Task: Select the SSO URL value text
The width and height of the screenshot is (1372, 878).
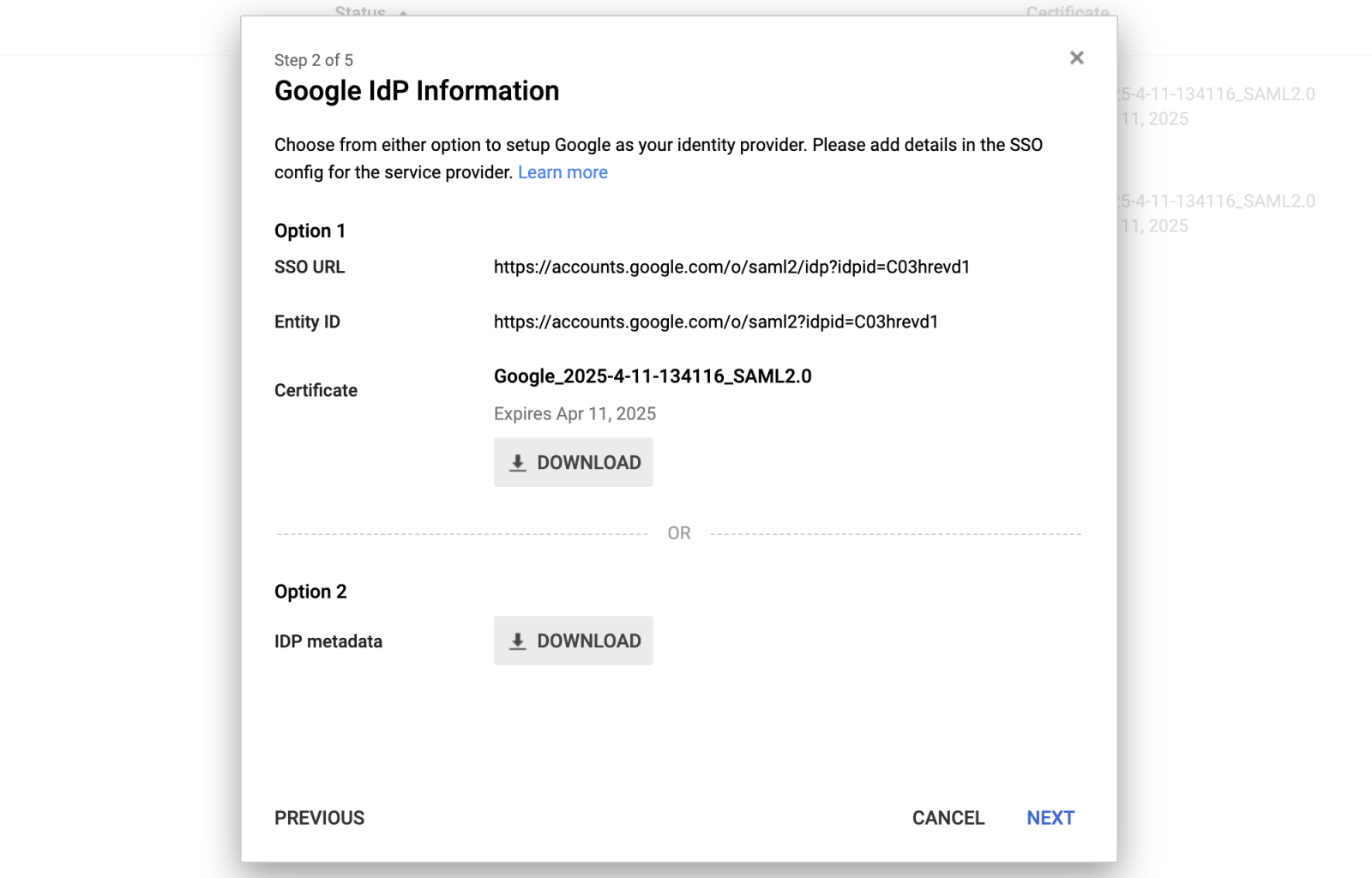Action: 731,267
